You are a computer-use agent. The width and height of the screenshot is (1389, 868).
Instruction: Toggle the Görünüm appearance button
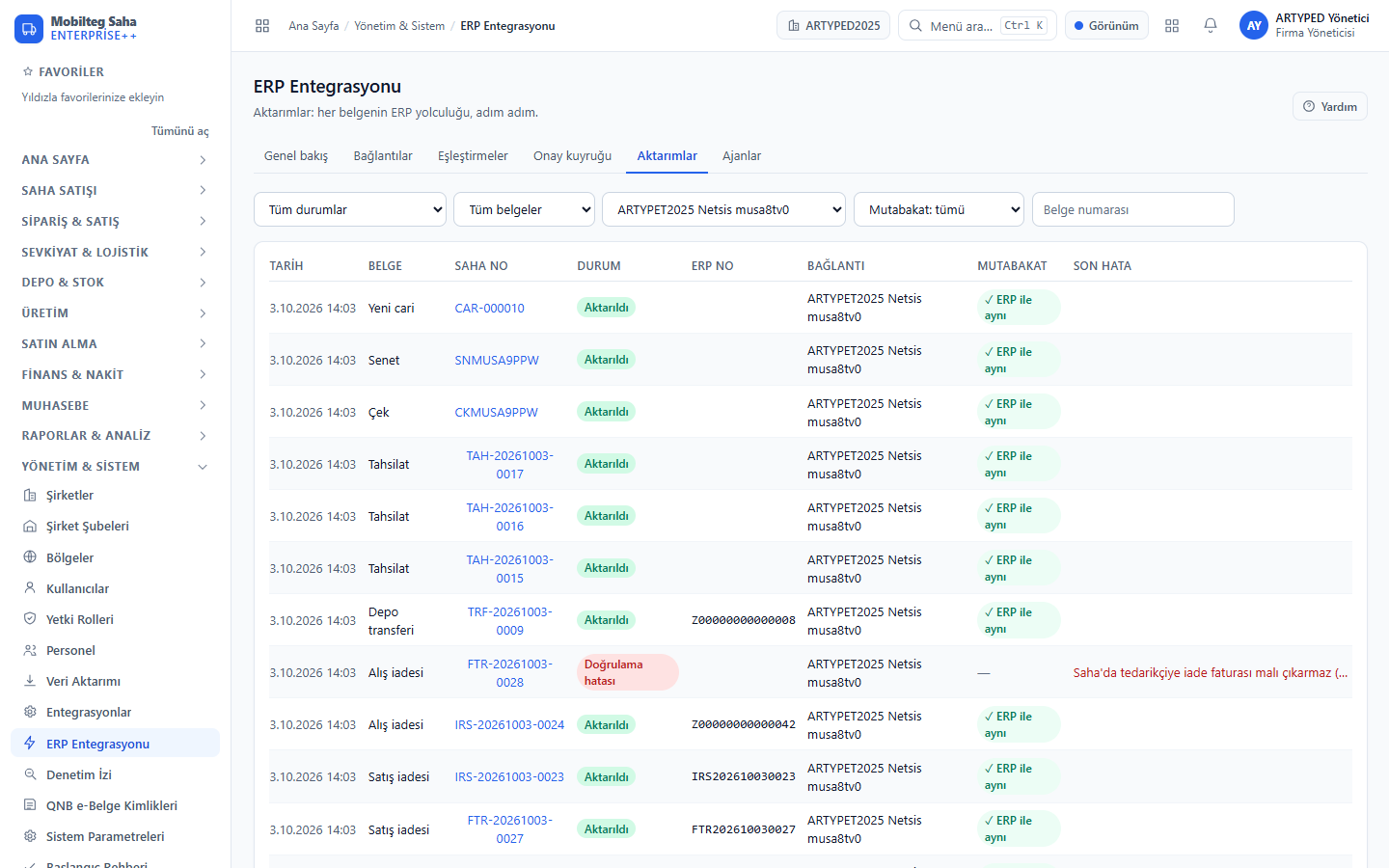pyautogui.click(x=1106, y=26)
